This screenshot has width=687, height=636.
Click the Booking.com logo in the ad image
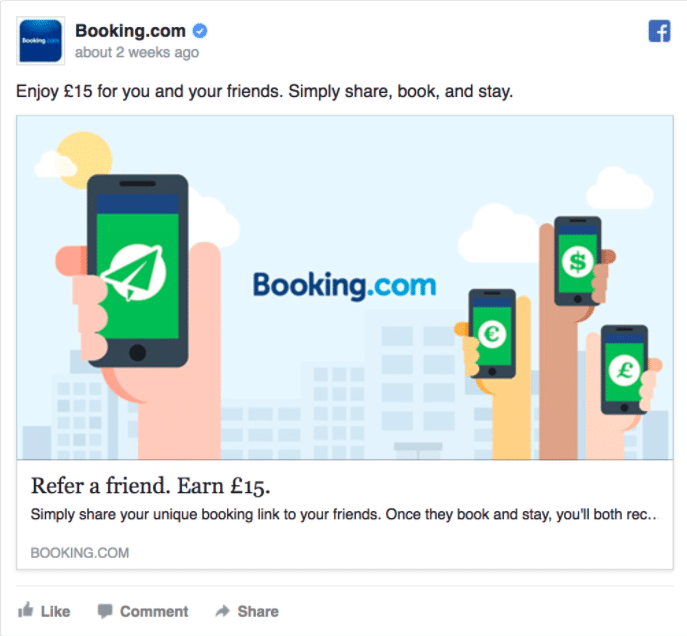click(x=344, y=286)
